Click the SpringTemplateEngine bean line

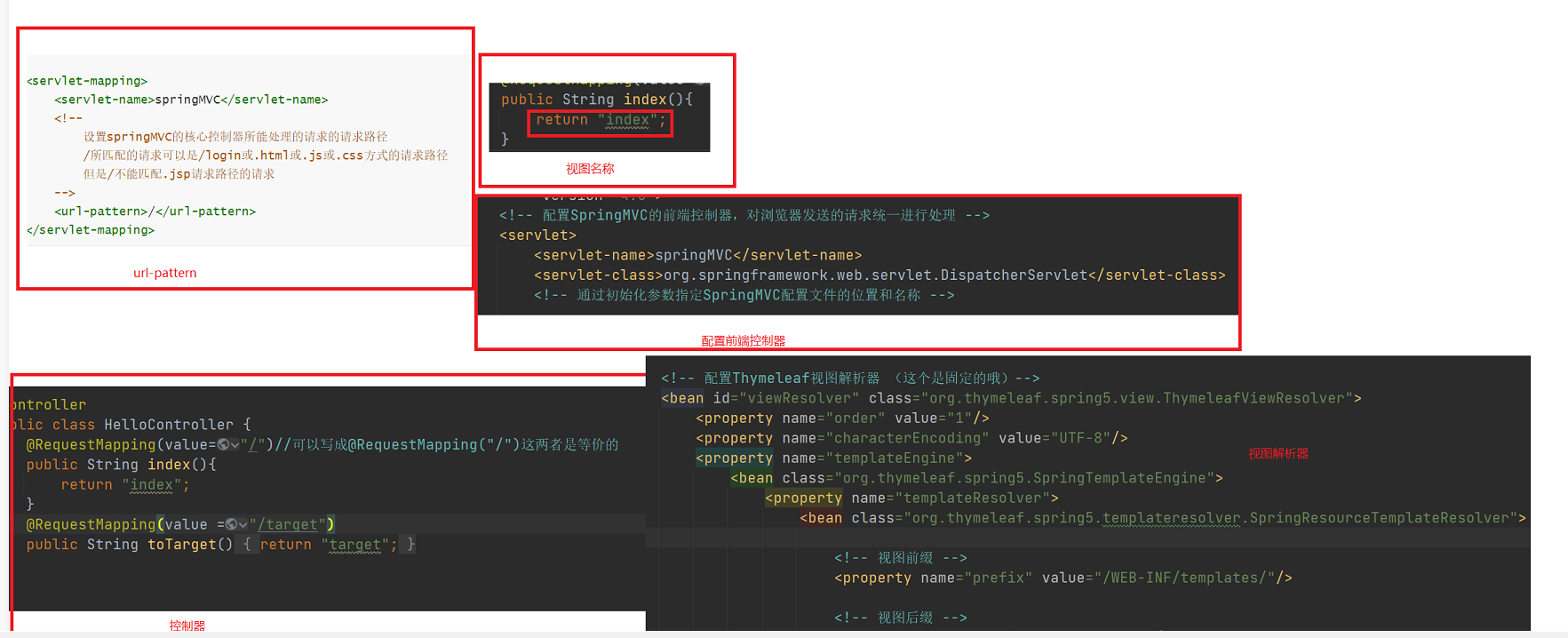[x=976, y=478]
